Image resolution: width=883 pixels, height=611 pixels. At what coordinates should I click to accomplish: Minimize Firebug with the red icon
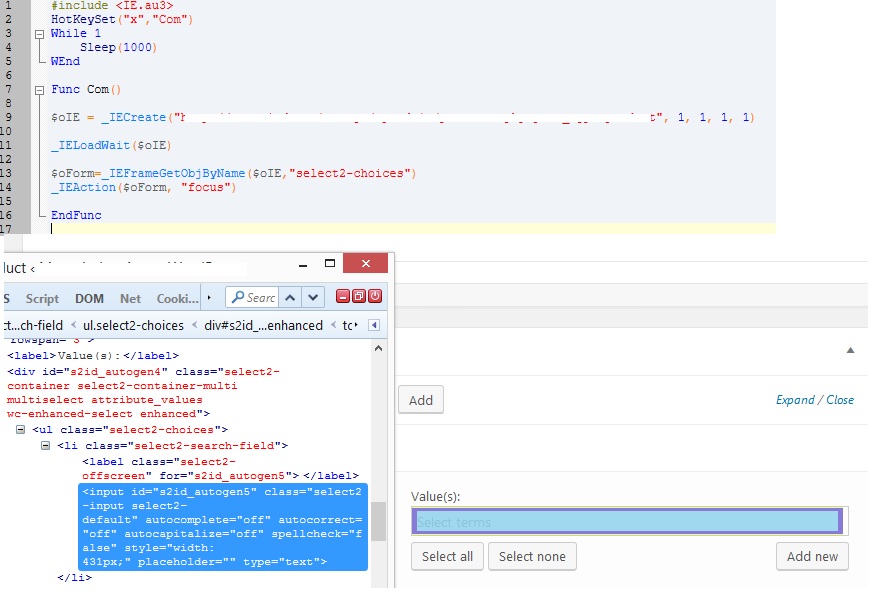[x=342, y=296]
